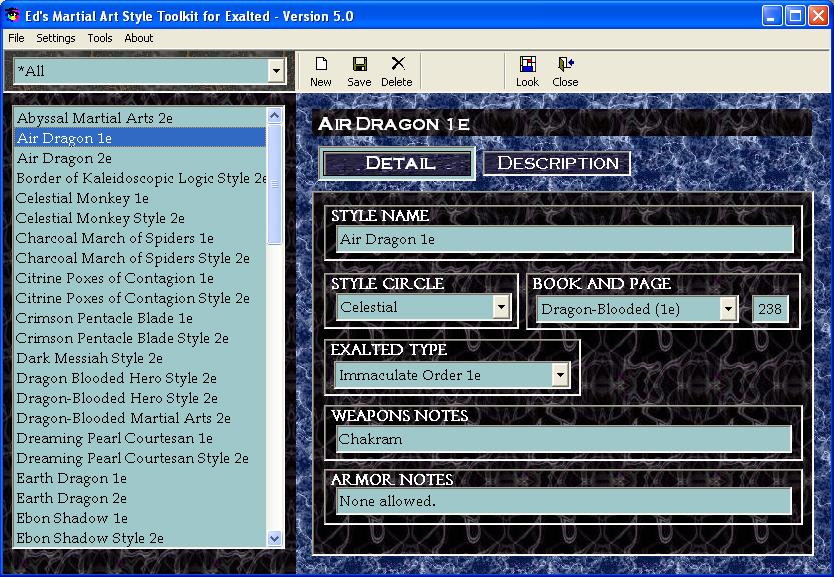The image size is (834, 577).
Task: Maximize the Toolkit window
Action: pos(795,15)
